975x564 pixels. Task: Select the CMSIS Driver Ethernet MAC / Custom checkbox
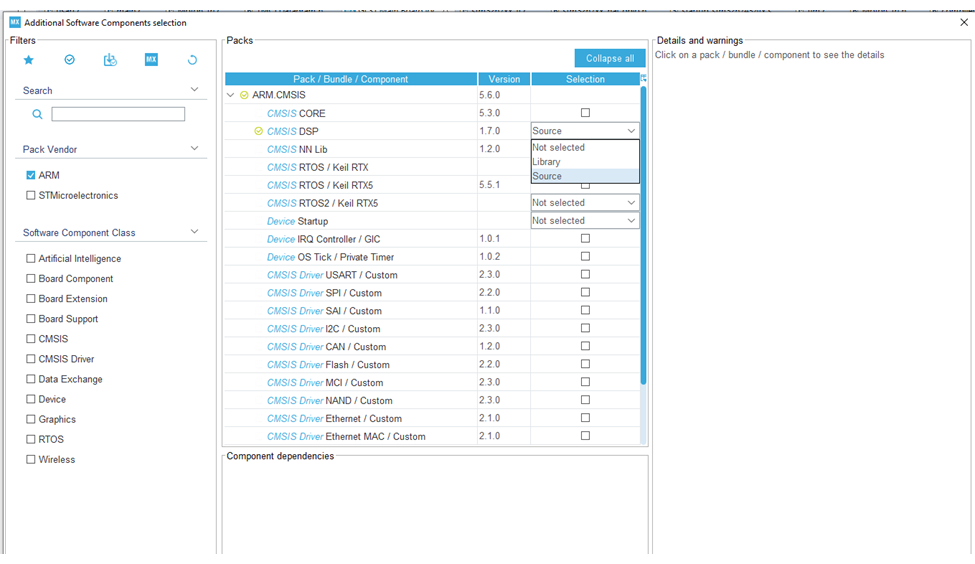click(585, 436)
